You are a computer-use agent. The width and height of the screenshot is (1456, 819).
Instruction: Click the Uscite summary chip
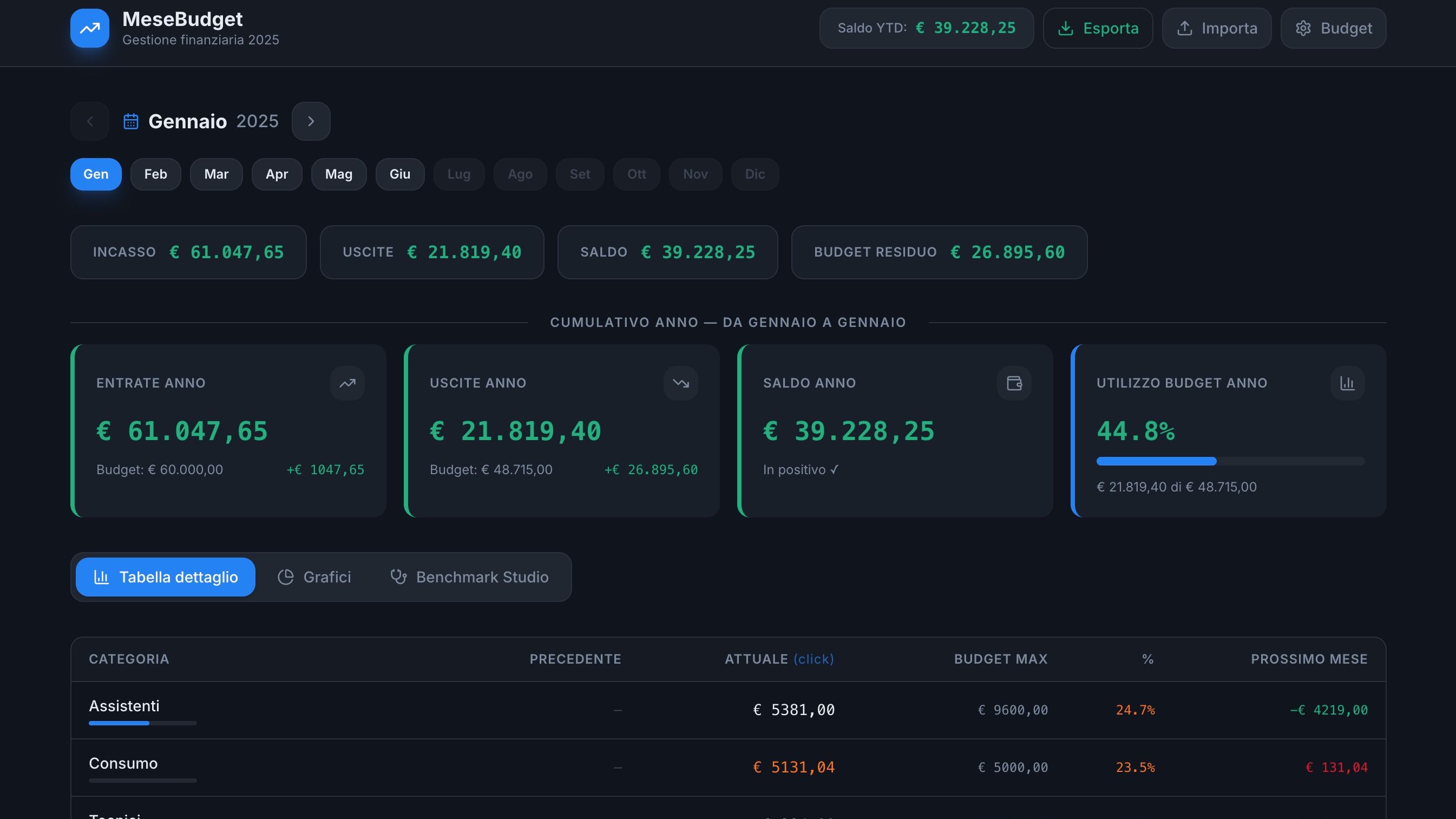[432, 252]
